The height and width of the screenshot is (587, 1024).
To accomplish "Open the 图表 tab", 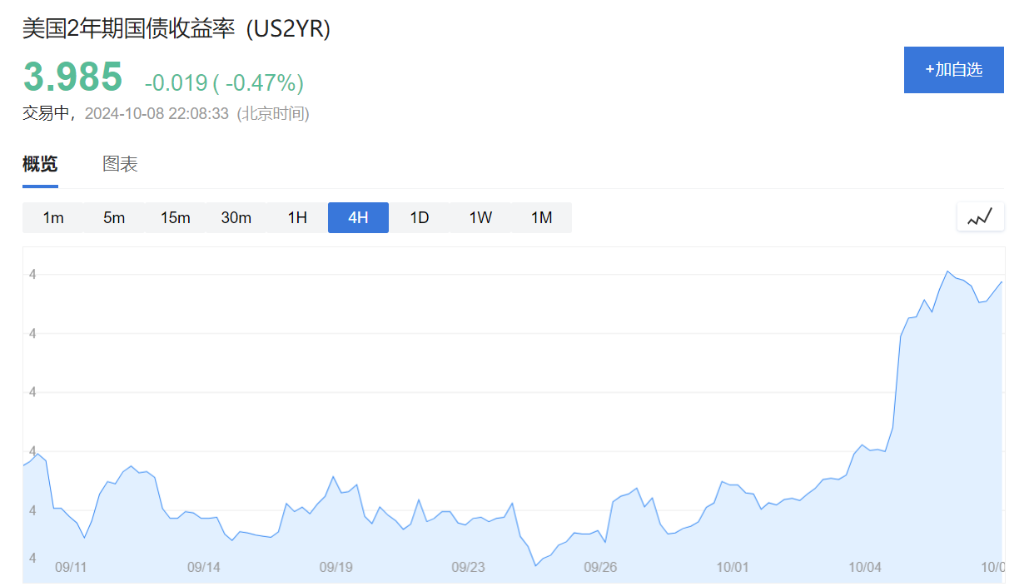I will click(x=120, y=165).
